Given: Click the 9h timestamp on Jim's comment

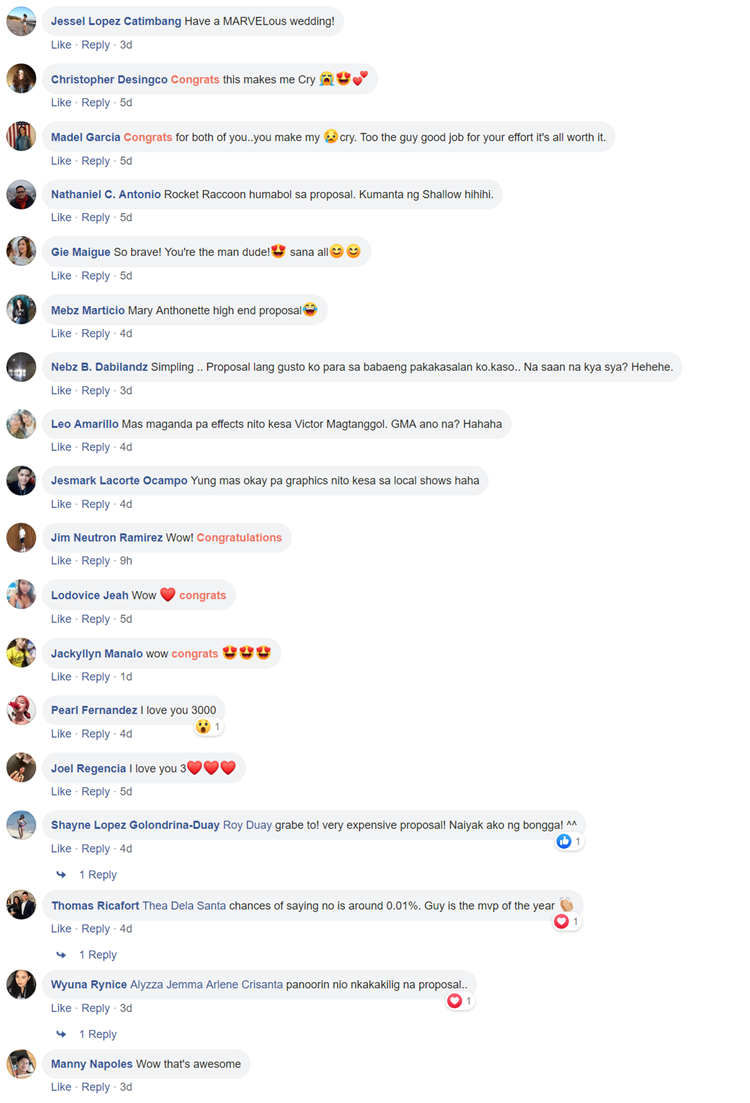Looking at the screenshot, I should pos(126,561).
